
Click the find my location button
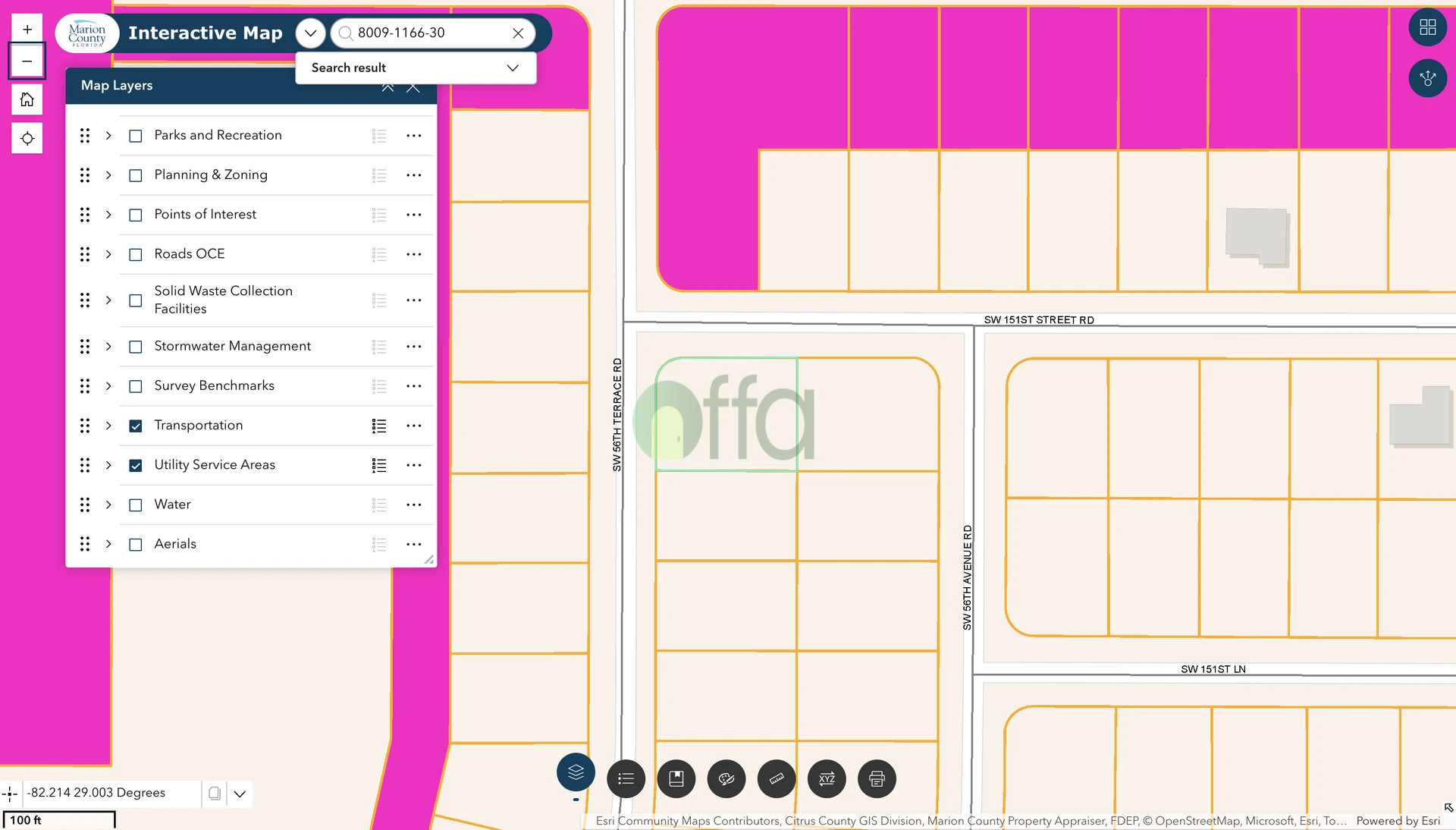(27, 138)
